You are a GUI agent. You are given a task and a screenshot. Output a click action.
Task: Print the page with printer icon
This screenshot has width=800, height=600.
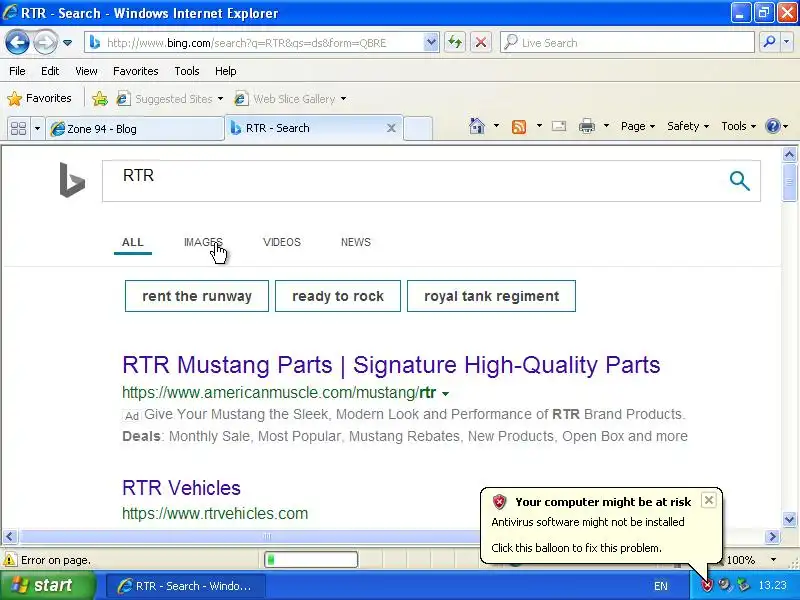click(x=587, y=126)
